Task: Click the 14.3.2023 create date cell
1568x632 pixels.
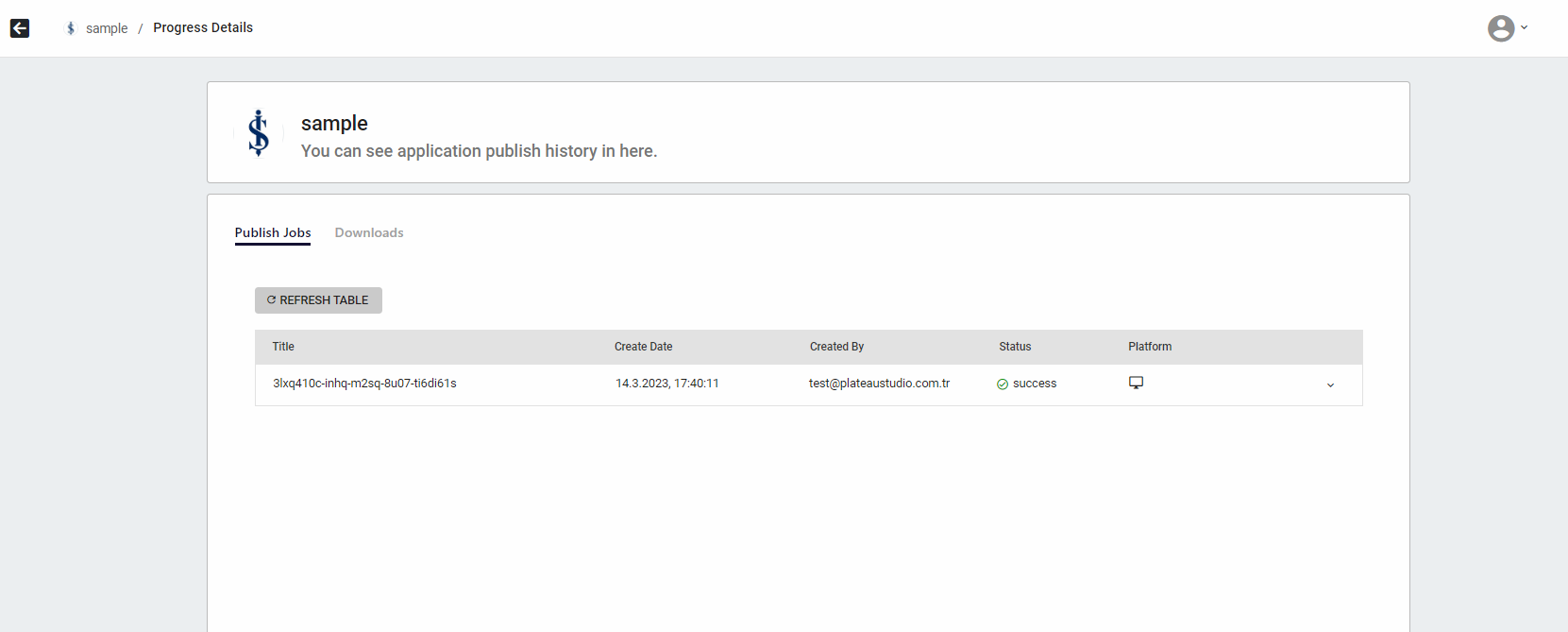Action: [667, 384]
